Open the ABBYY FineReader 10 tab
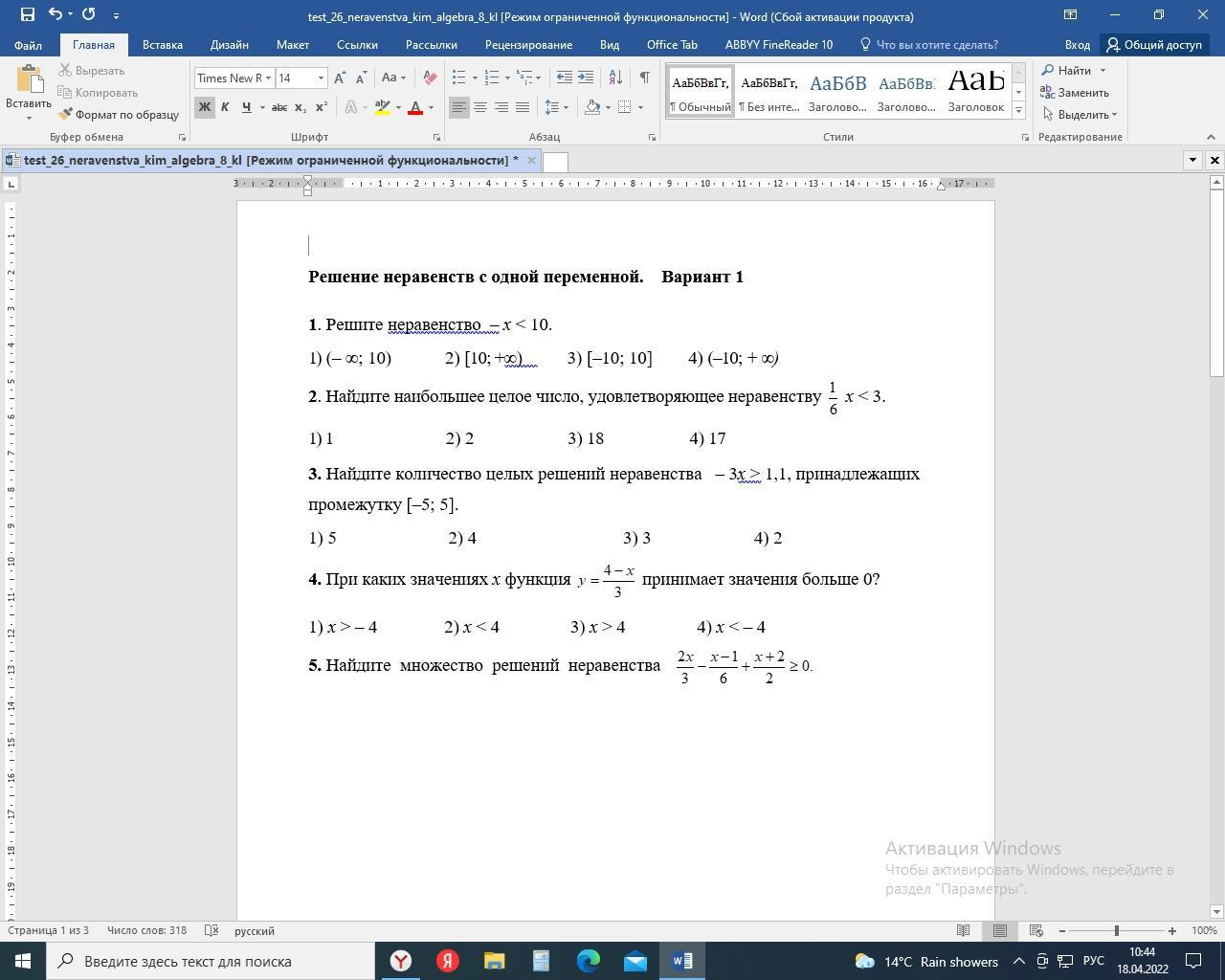 coord(779,45)
